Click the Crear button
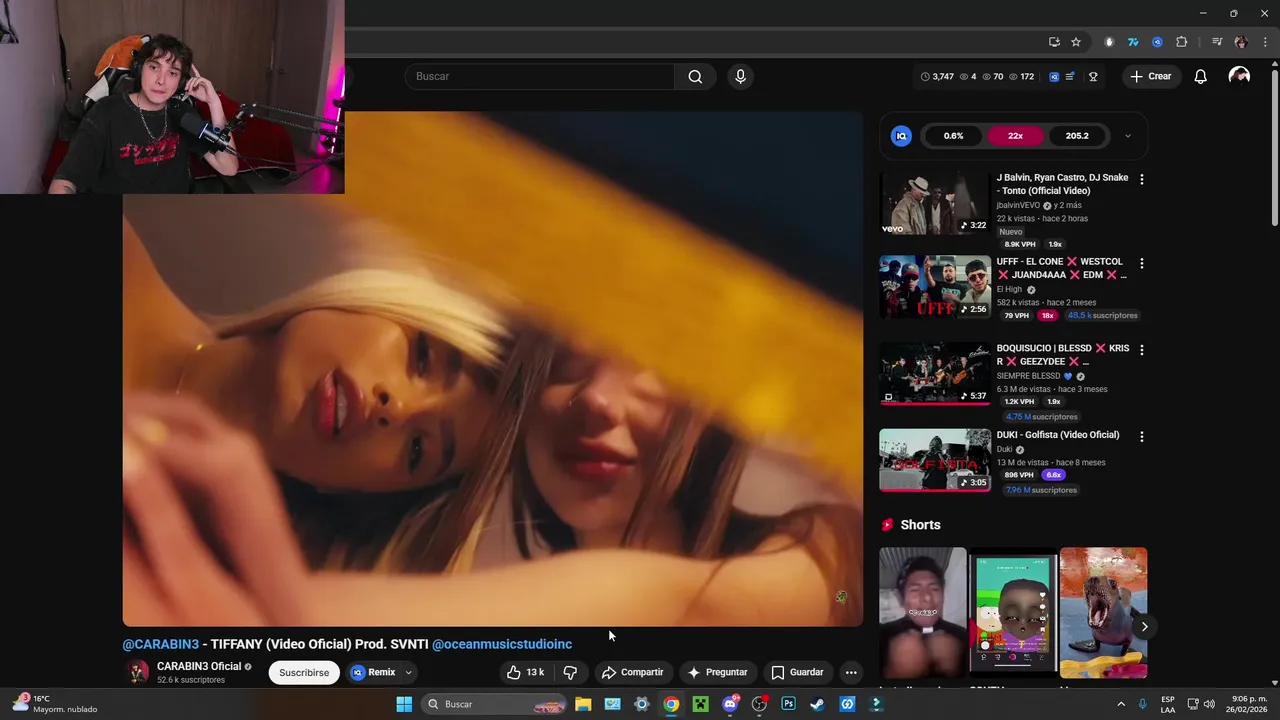This screenshot has height=720, width=1280. click(1151, 77)
